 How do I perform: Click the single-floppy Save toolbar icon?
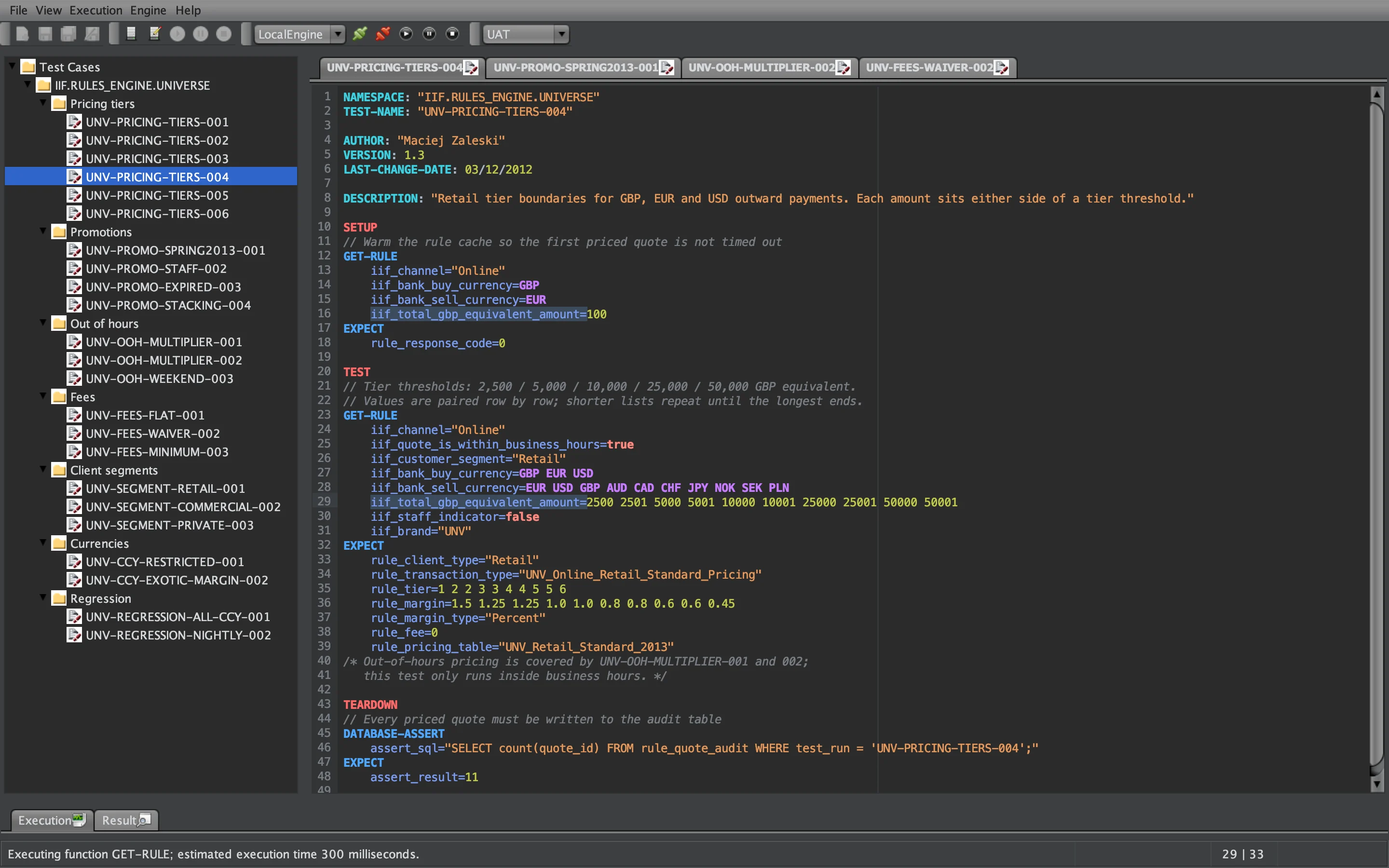coord(45,34)
